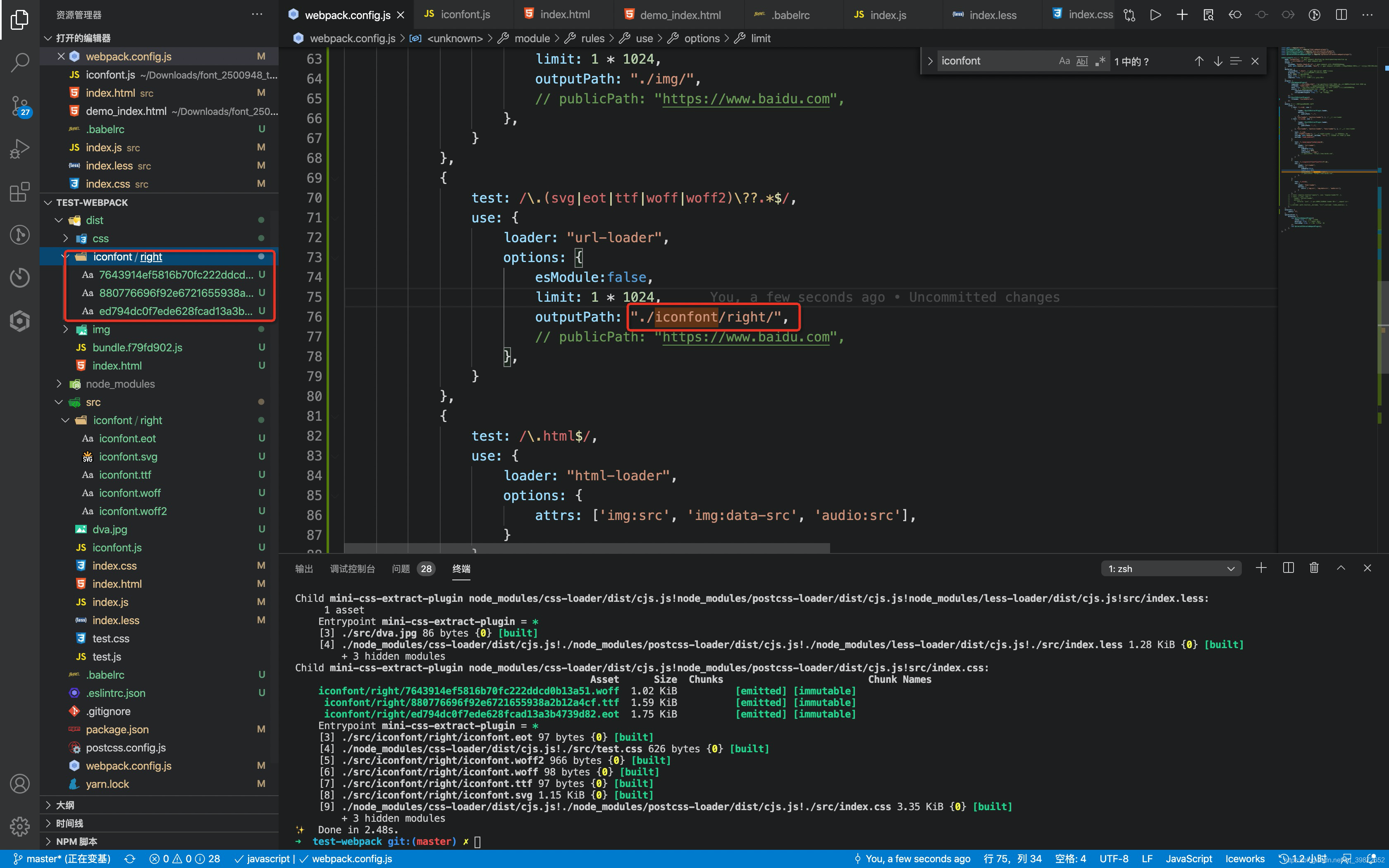Split the terminal panel

(1288, 568)
